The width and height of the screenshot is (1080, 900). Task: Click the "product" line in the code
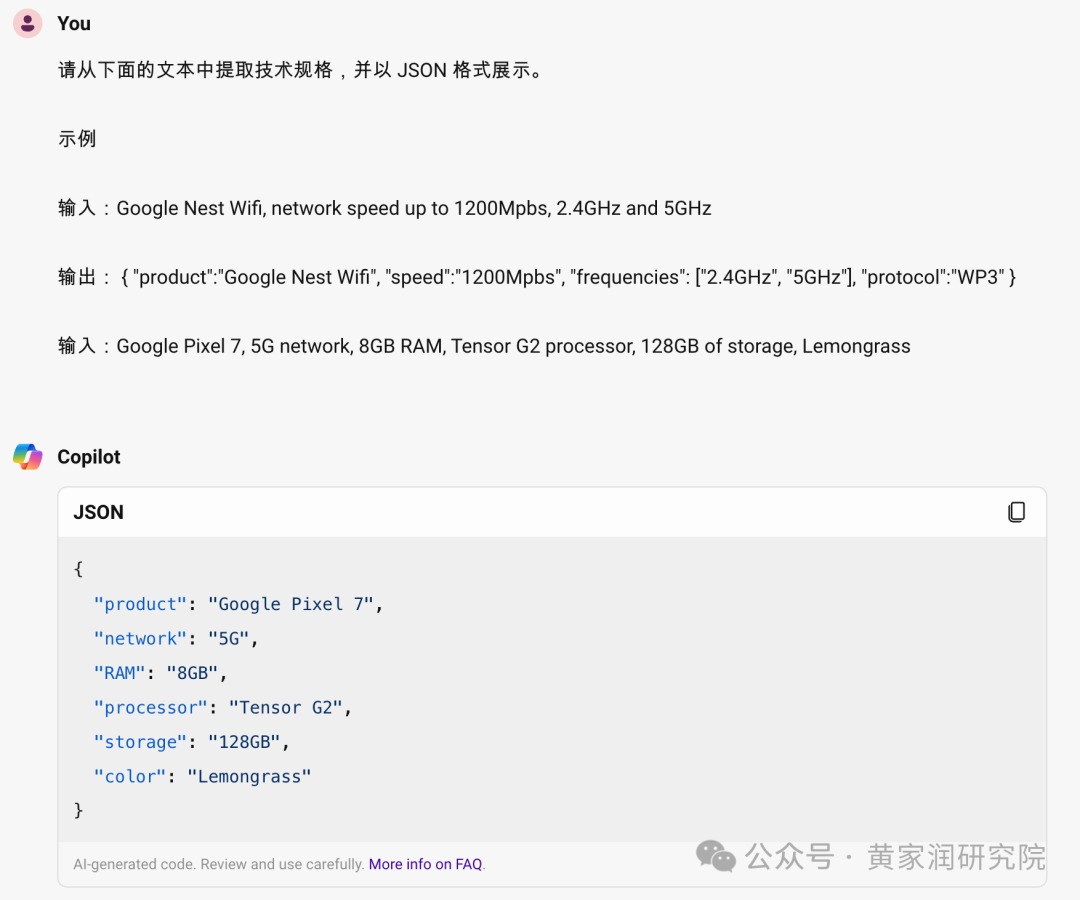click(238, 604)
